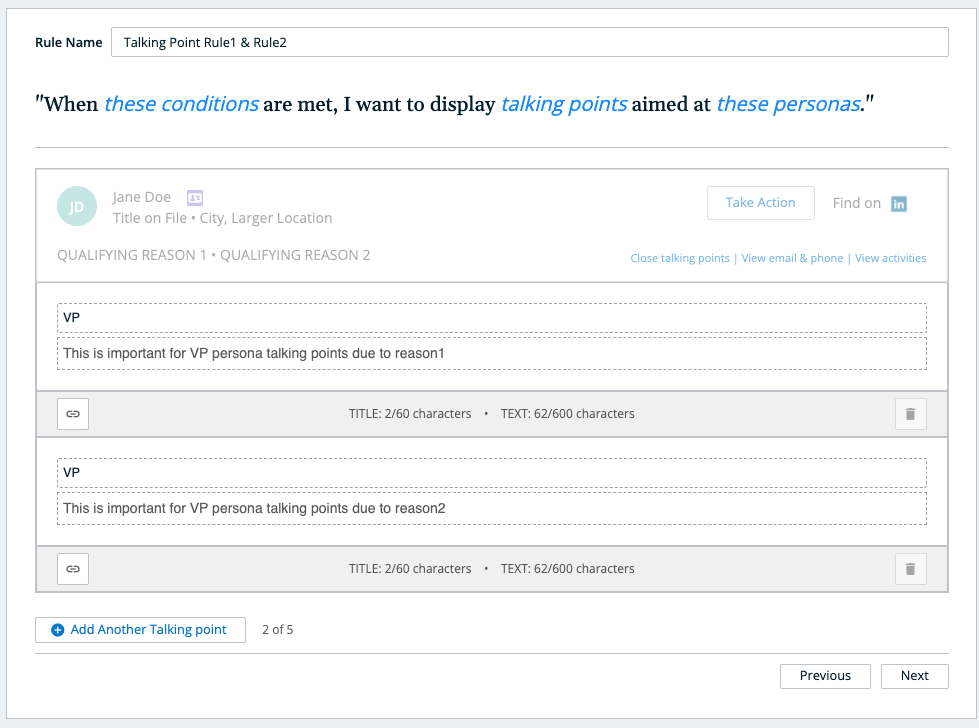
Task: Delete the reason1 talking point via trash icon
Action: (x=910, y=414)
